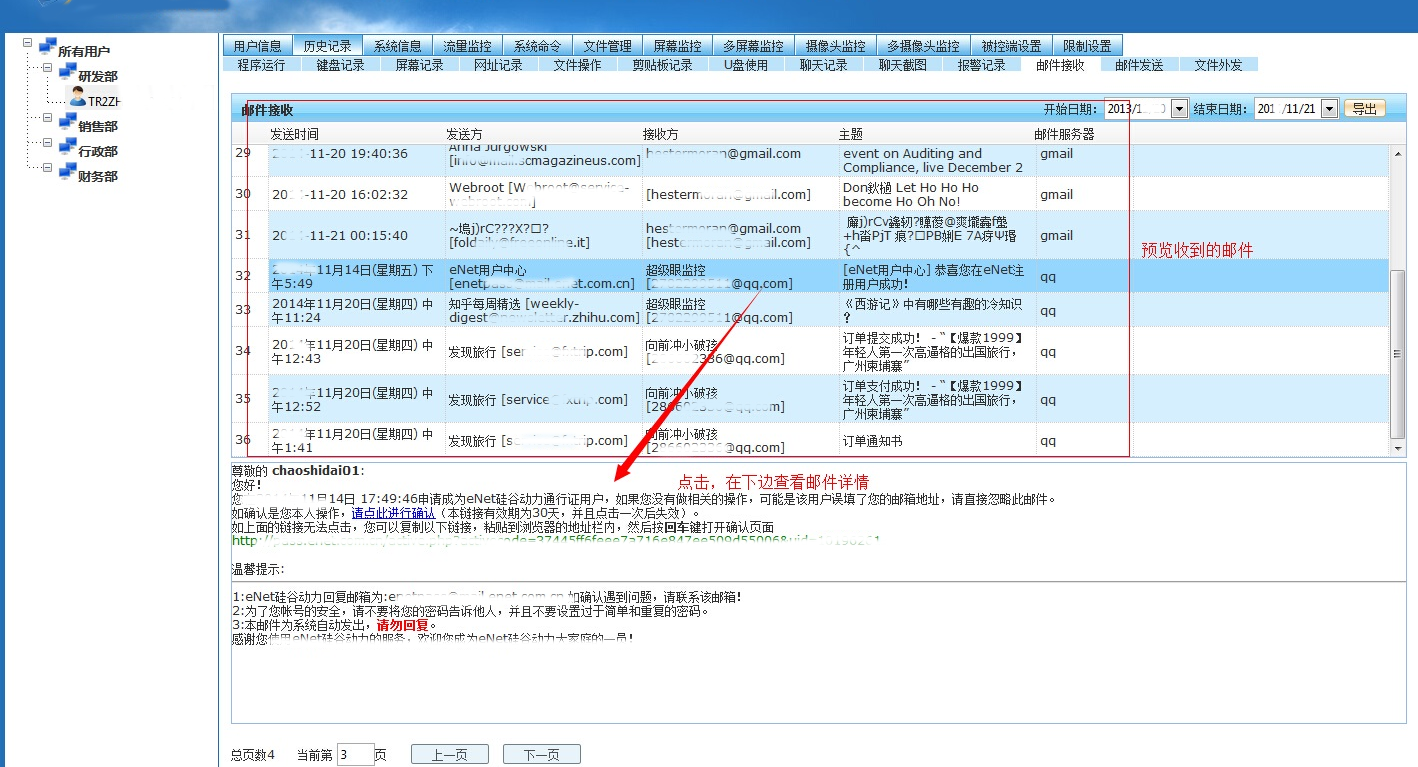1418x767 pixels.
Task: Select the 邮件接收 sub-tab
Action: click(1060, 64)
